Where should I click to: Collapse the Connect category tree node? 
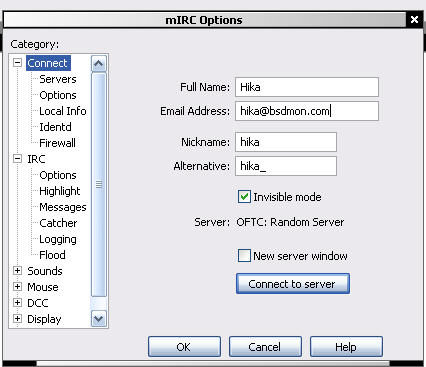(17, 63)
